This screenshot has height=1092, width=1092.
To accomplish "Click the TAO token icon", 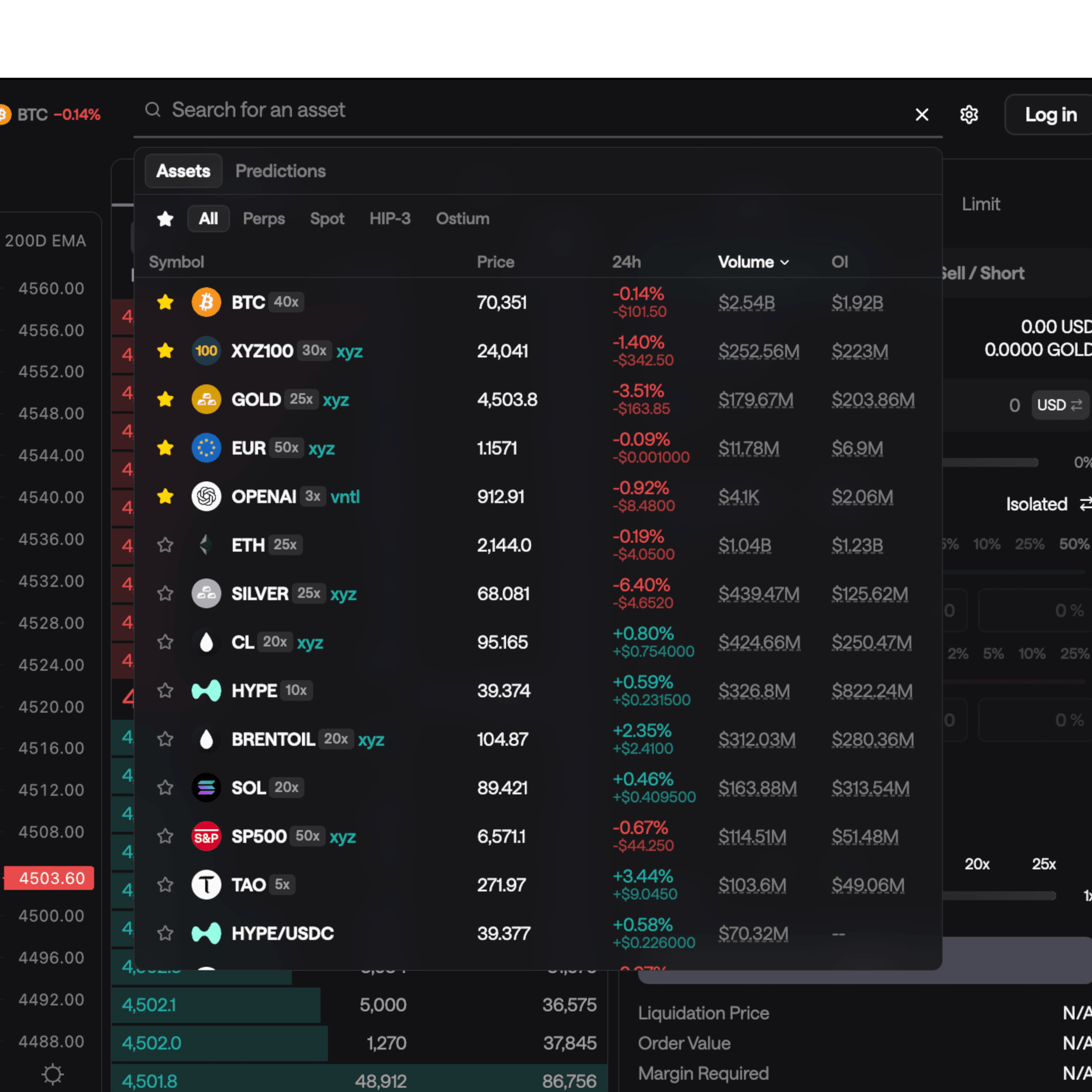I will click(206, 885).
